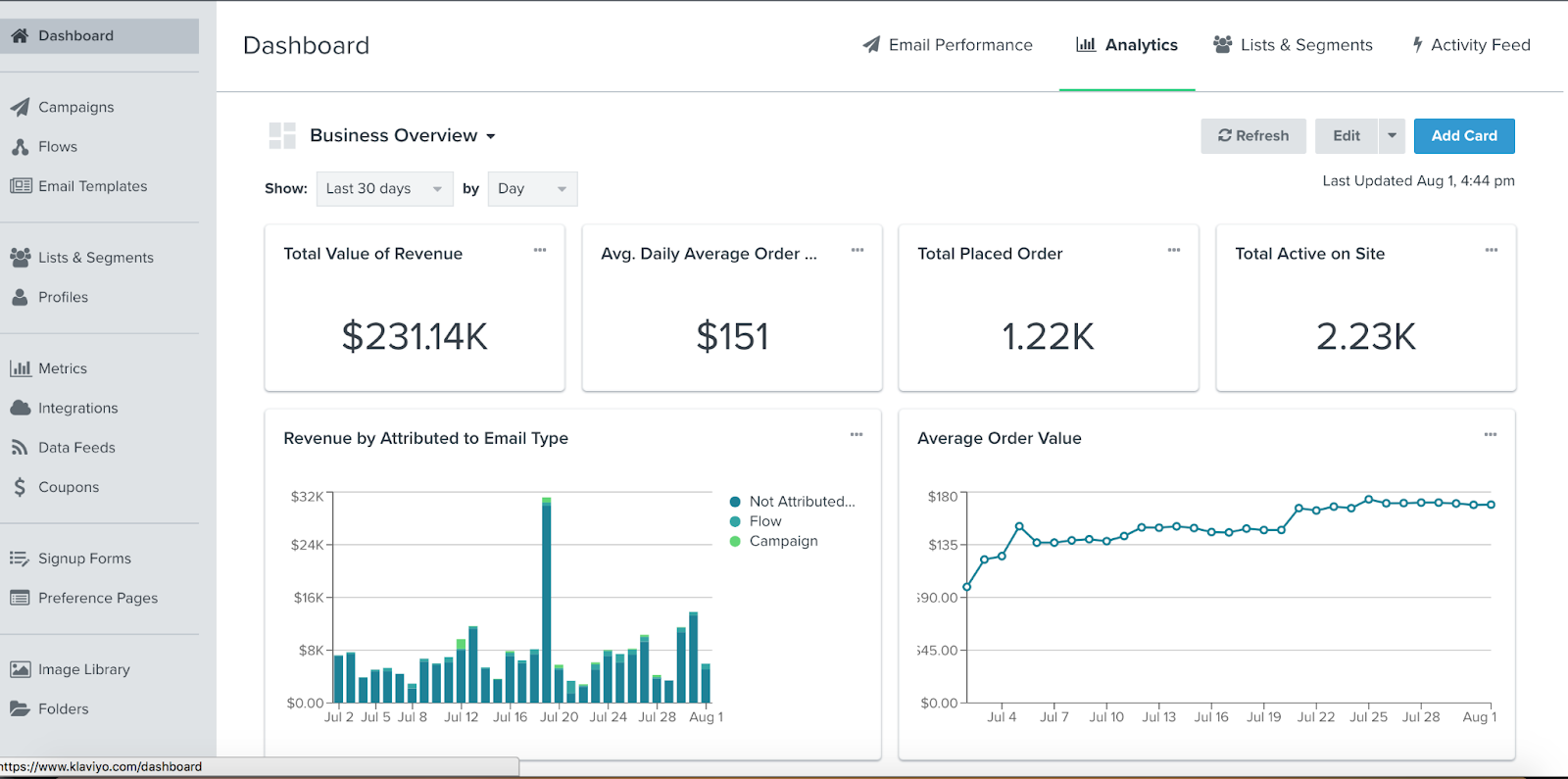Expand the Business Overview dashboard selector
Viewport: 1568px width, 779px height.
click(402, 136)
